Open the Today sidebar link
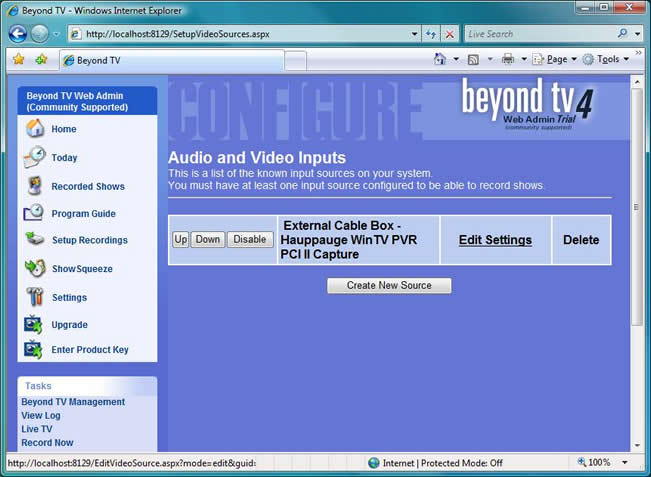The height and width of the screenshot is (477, 651). 64,158
